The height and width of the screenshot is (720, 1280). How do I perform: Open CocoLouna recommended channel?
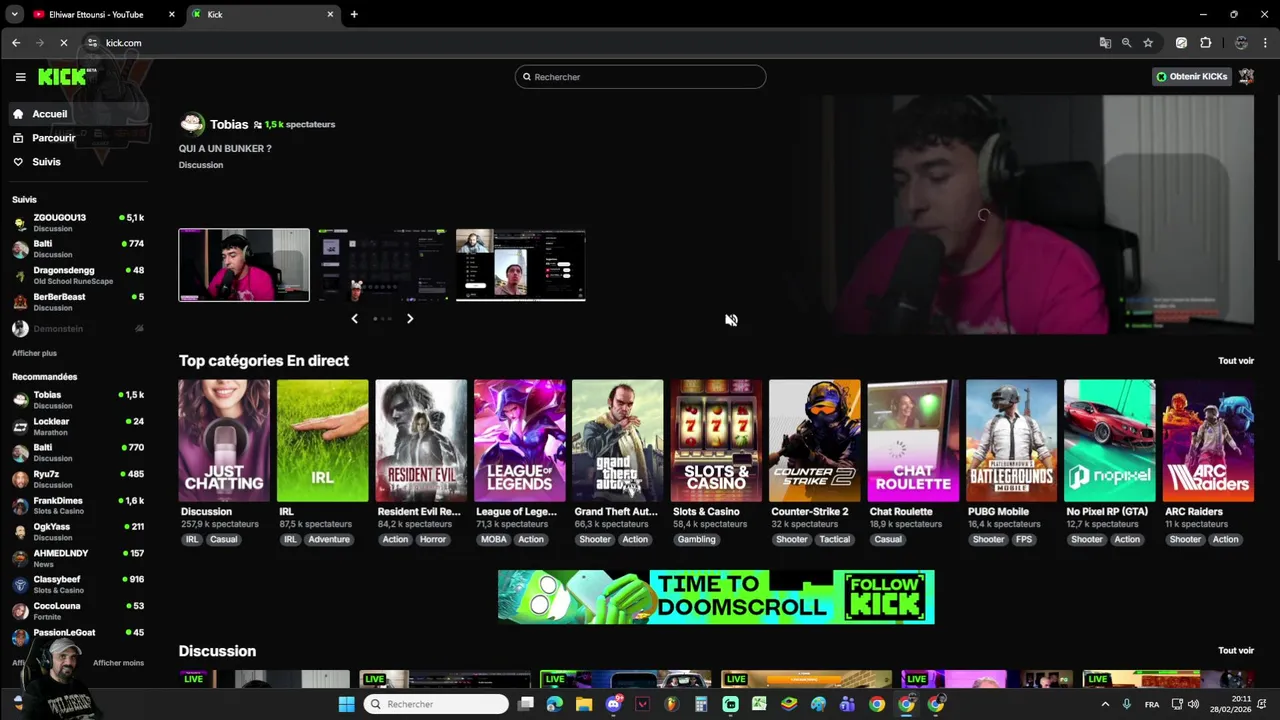(x=78, y=610)
